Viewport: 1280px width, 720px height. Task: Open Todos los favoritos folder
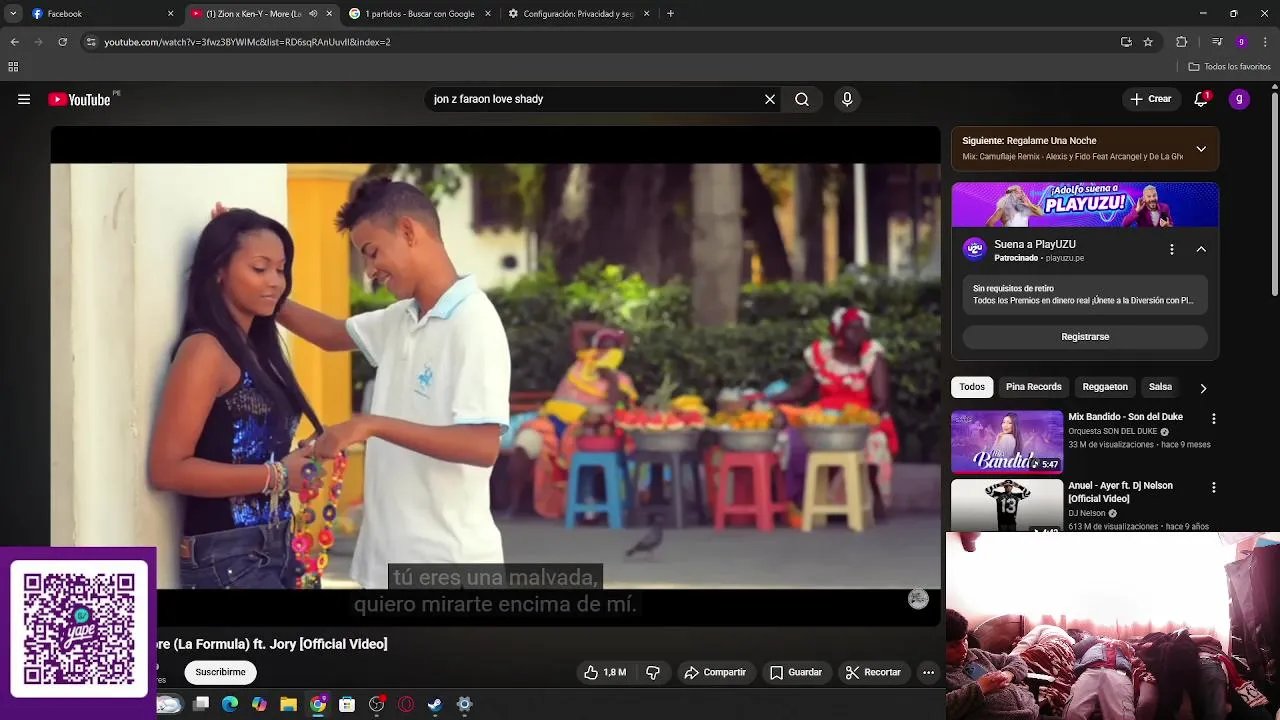[1229, 67]
